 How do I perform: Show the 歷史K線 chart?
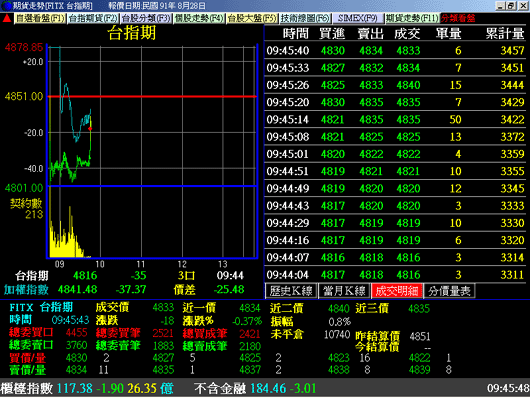[291, 291]
